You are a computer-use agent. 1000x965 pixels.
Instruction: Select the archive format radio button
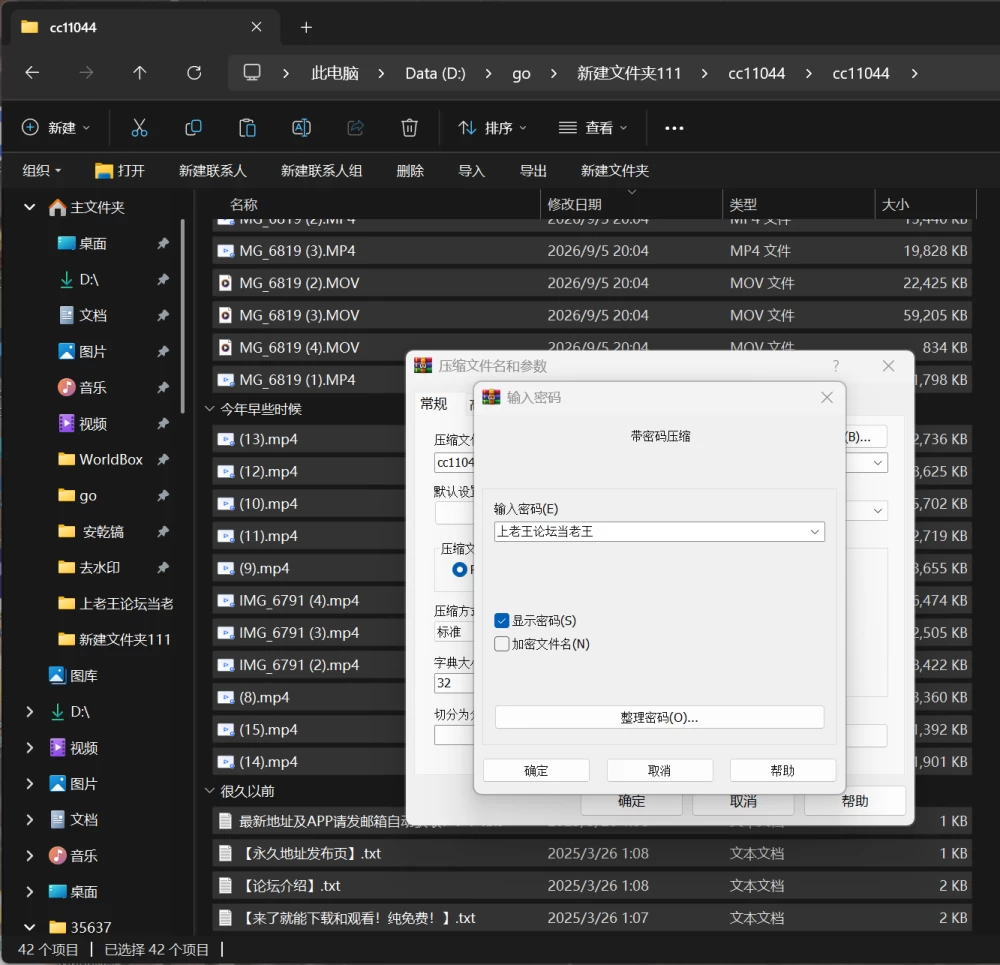pyautogui.click(x=459, y=570)
